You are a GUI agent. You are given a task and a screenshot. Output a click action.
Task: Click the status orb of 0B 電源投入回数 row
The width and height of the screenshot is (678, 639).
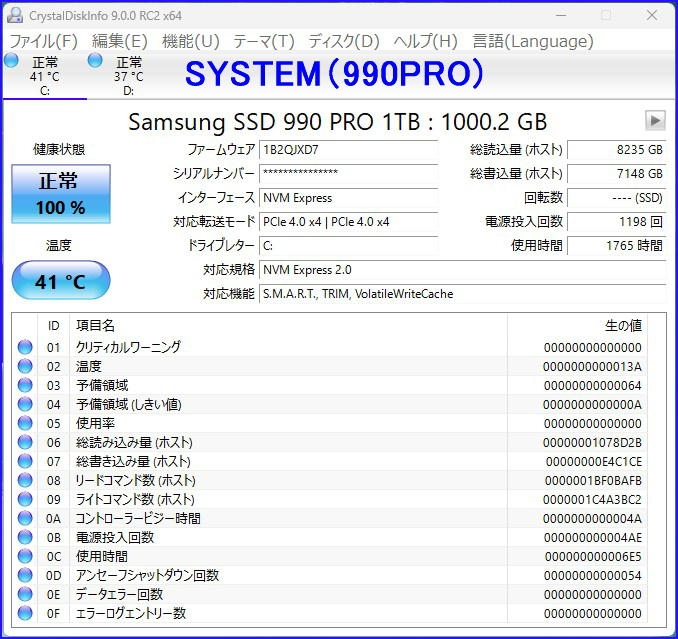25,537
